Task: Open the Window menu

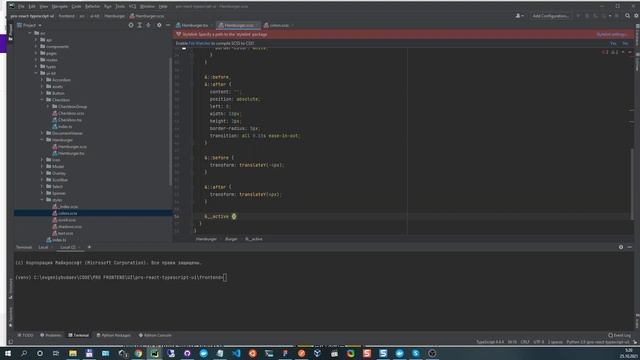Action: point(147,7)
